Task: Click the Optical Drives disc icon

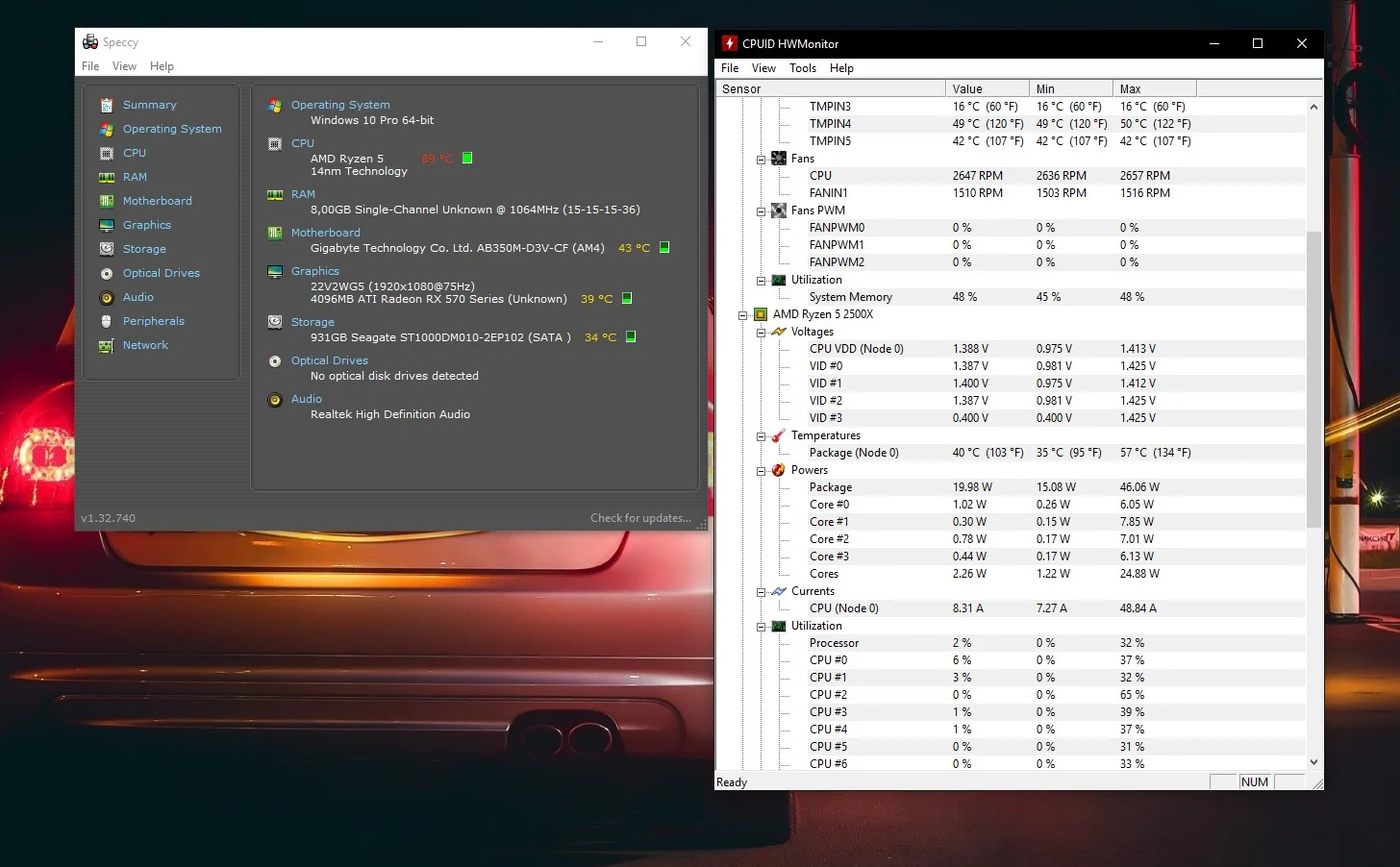Action: (107, 273)
